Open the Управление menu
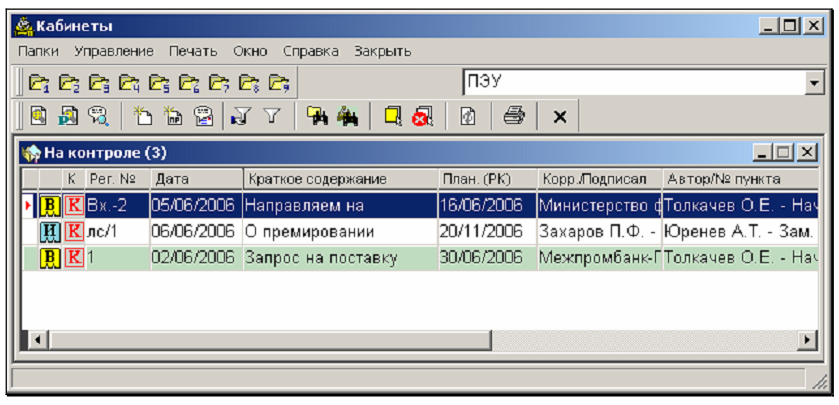The width and height of the screenshot is (839, 405). coord(114,52)
